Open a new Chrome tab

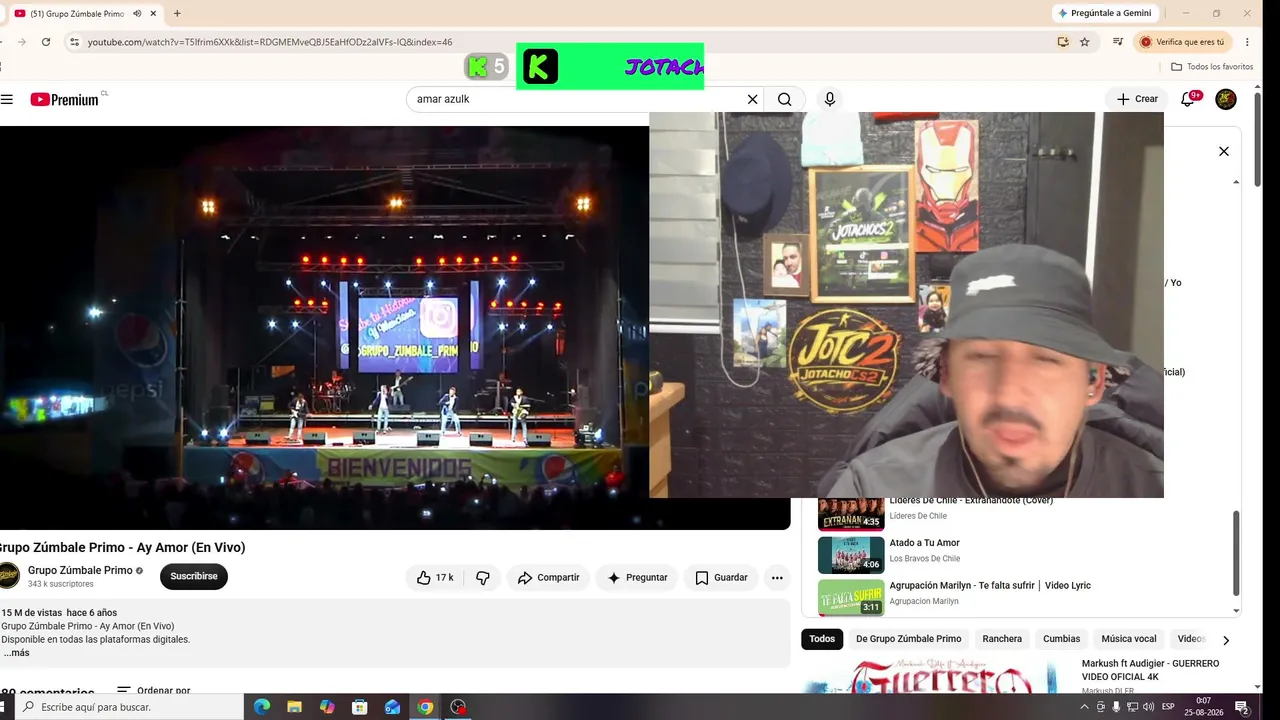click(x=177, y=13)
